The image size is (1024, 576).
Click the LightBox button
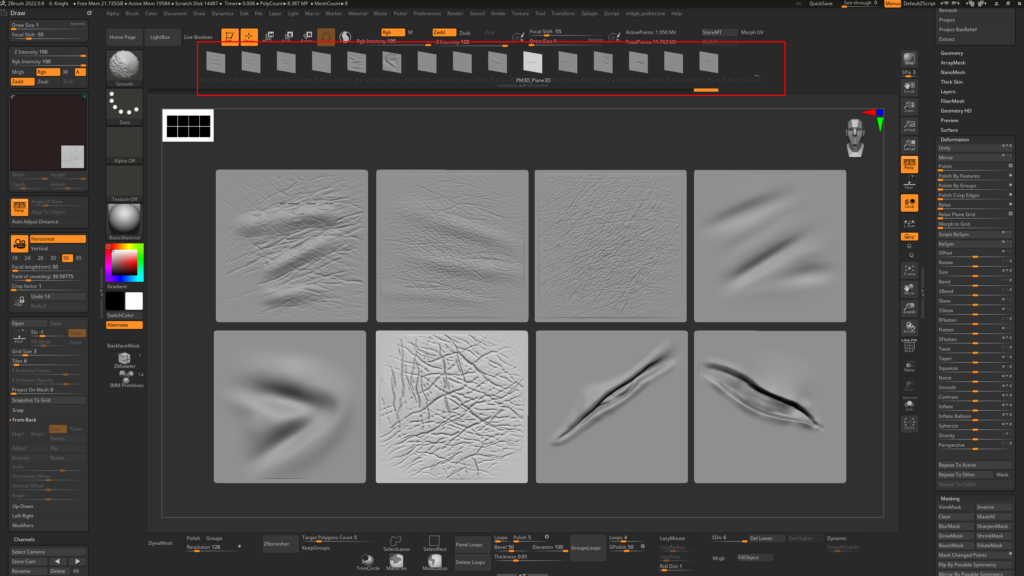[x=159, y=36]
